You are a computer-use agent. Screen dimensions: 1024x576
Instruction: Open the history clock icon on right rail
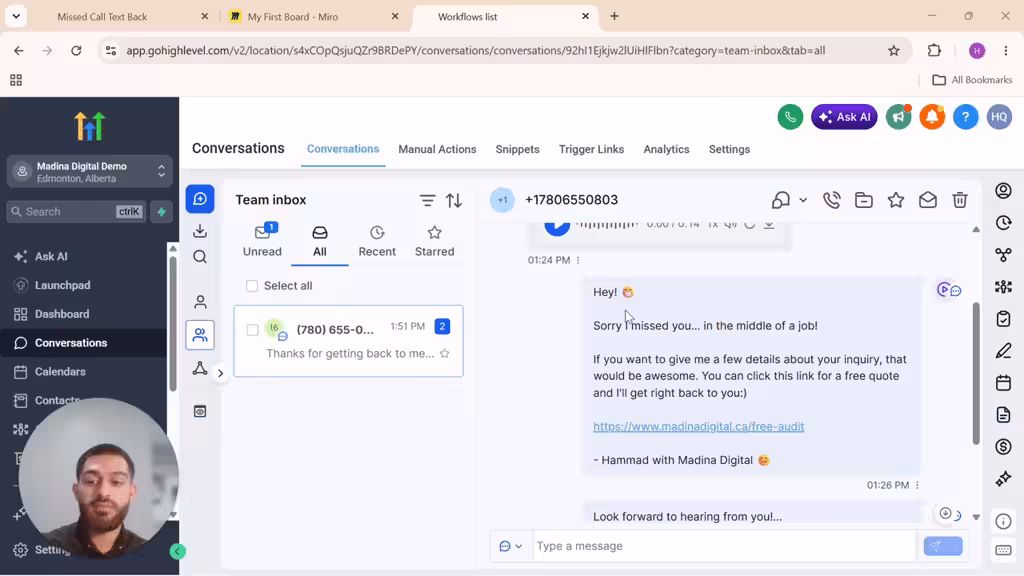pyautogui.click(x=1004, y=223)
